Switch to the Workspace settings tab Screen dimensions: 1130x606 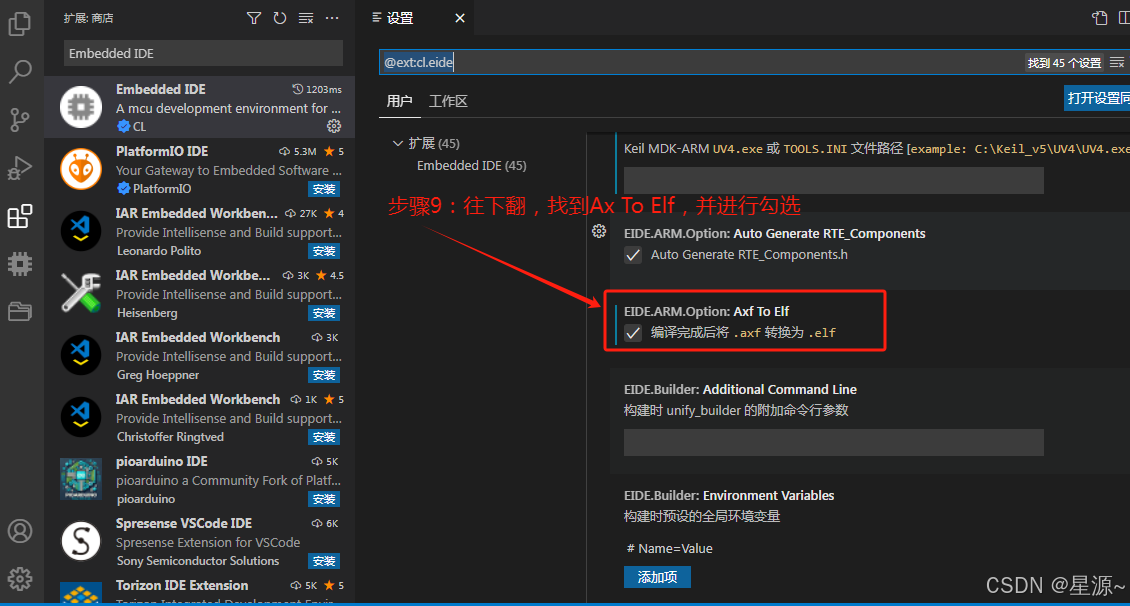click(448, 101)
